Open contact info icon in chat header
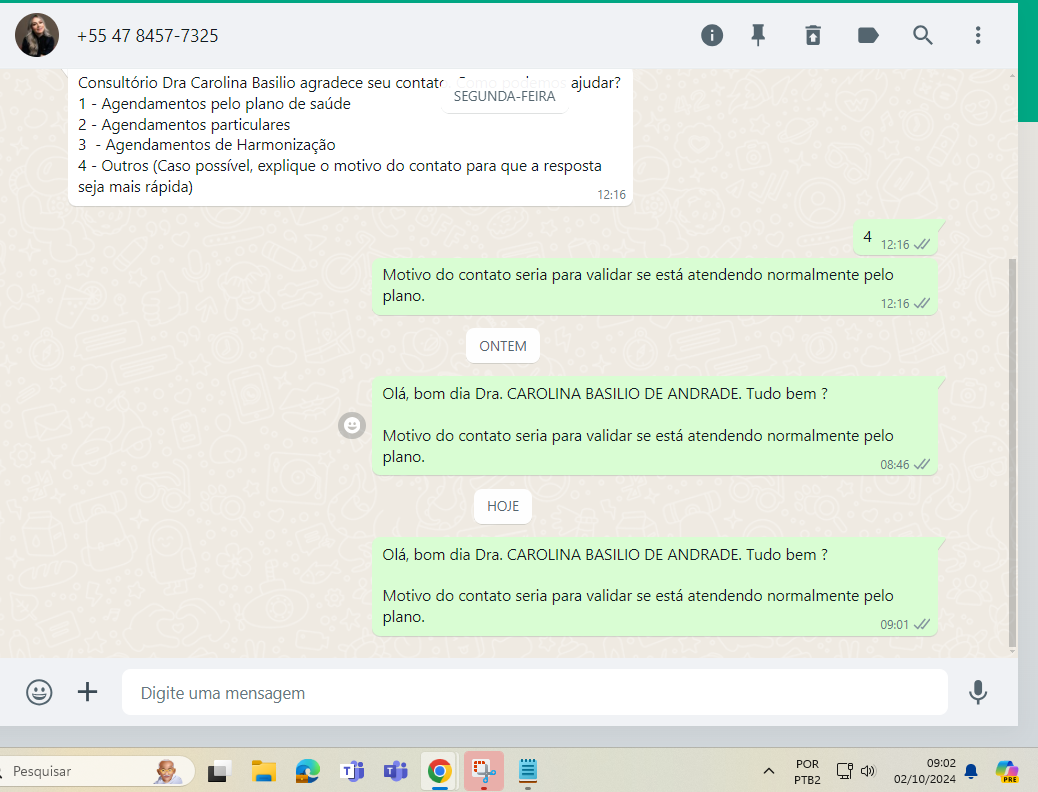 click(712, 35)
